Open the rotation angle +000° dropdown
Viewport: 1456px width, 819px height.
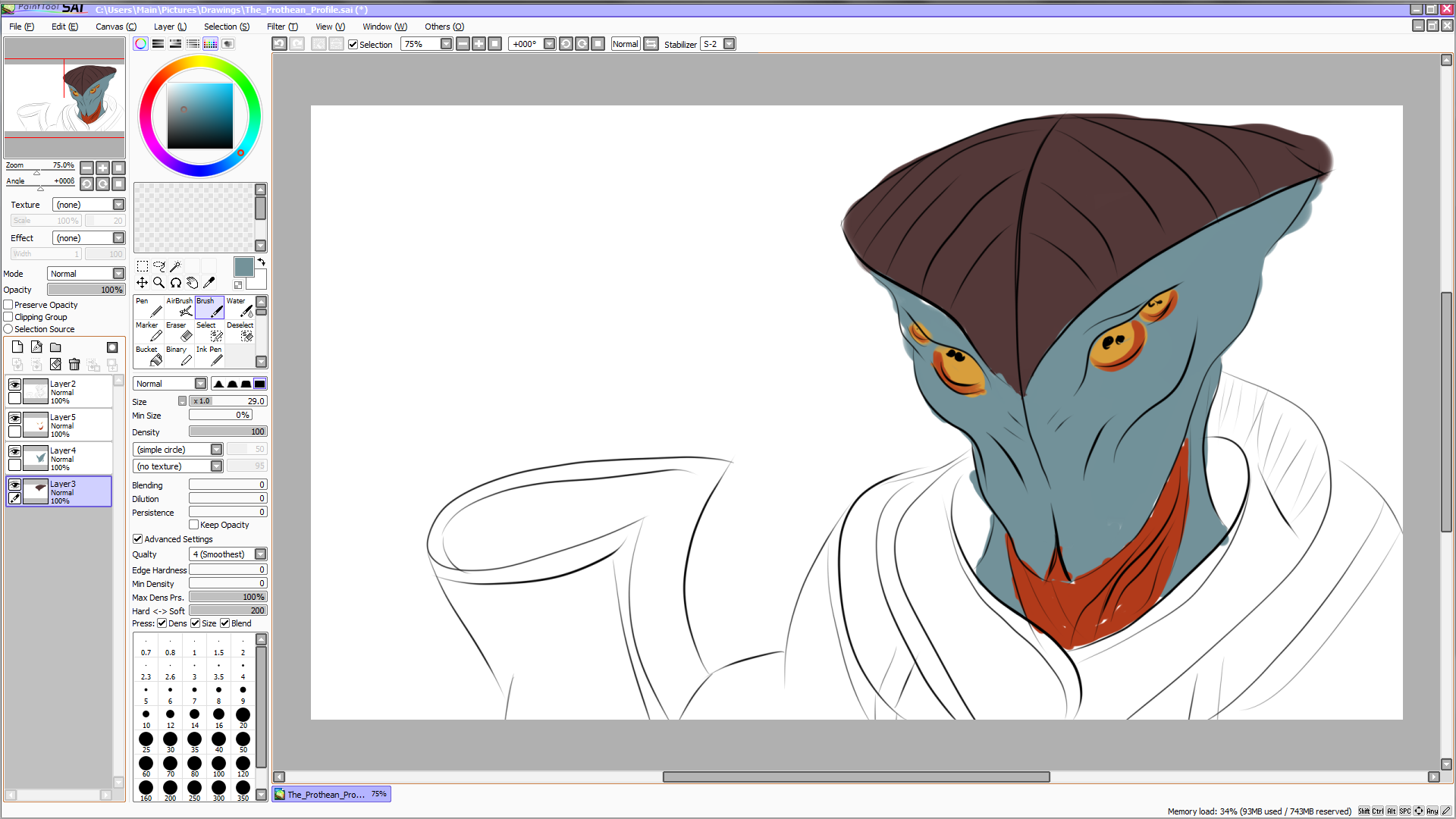(532, 44)
